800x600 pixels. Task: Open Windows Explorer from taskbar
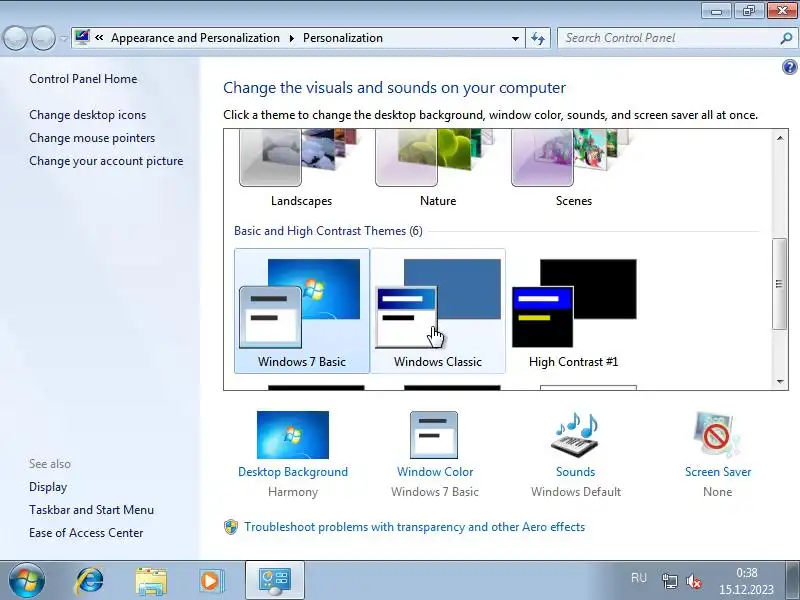tap(151, 581)
